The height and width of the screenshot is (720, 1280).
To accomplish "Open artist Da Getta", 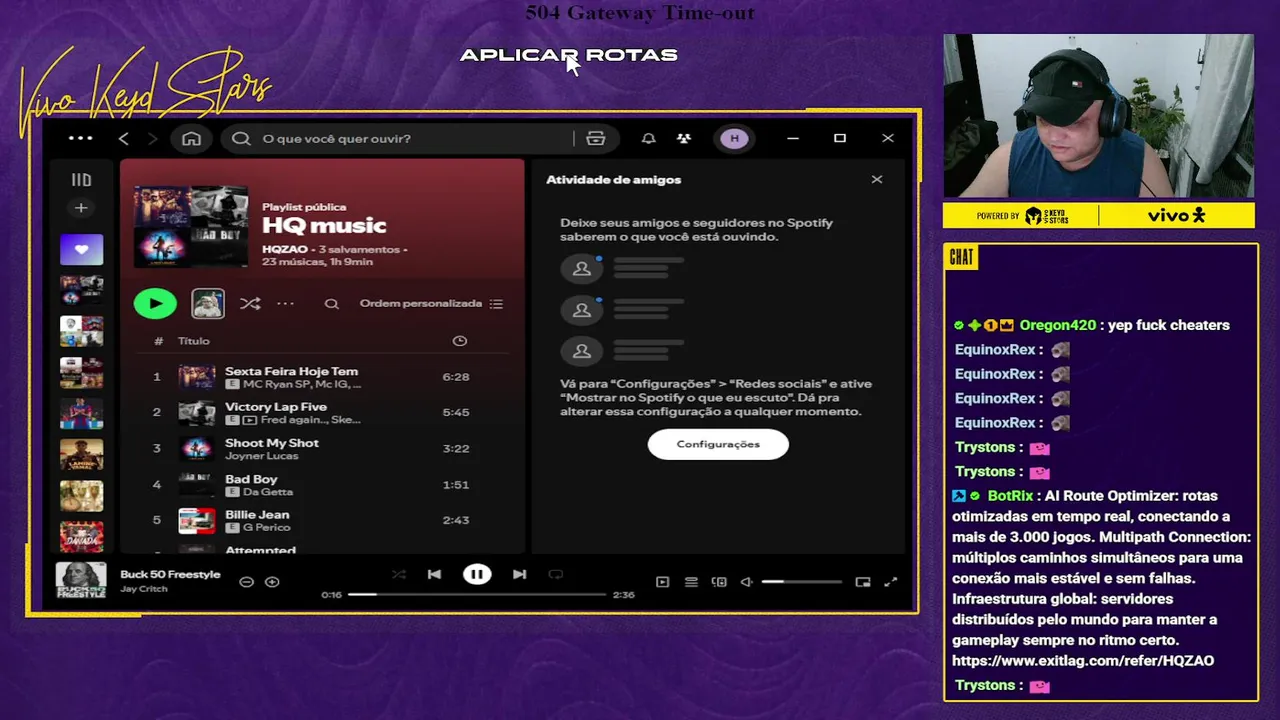I will click(x=268, y=492).
